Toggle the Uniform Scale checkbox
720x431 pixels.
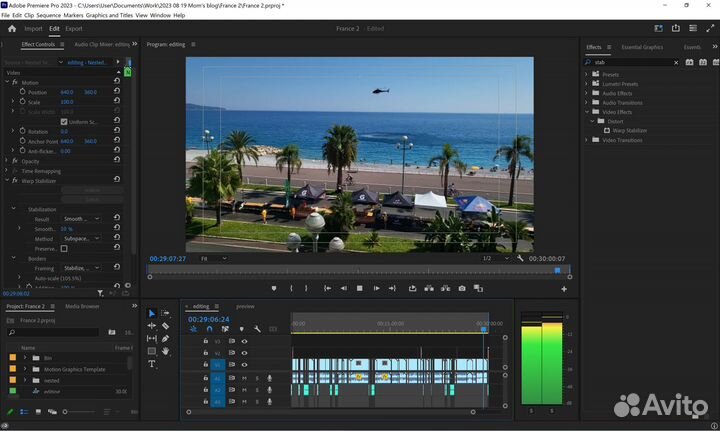(x=64, y=121)
